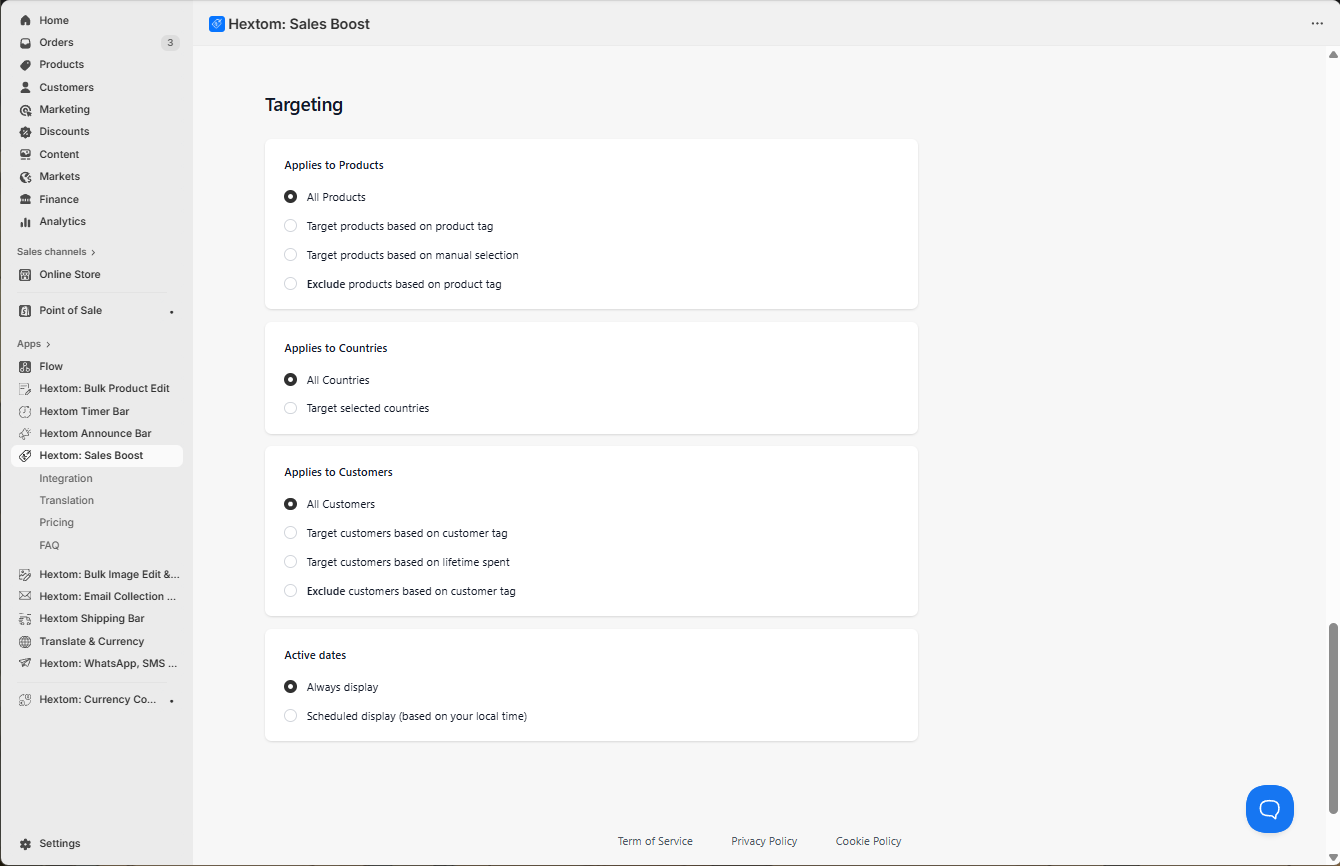Expand the Sales channels chevron
The width and height of the screenshot is (1340, 866).
point(93,252)
